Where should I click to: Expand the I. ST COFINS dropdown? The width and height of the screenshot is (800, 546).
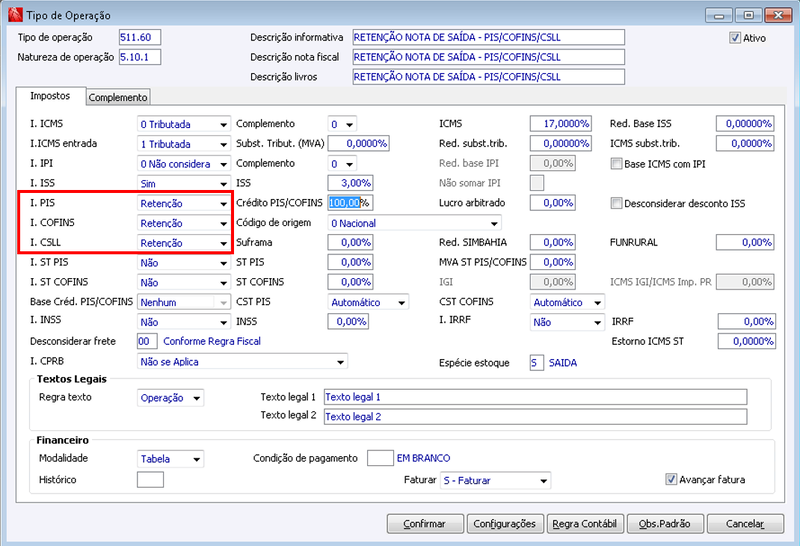coord(183,283)
